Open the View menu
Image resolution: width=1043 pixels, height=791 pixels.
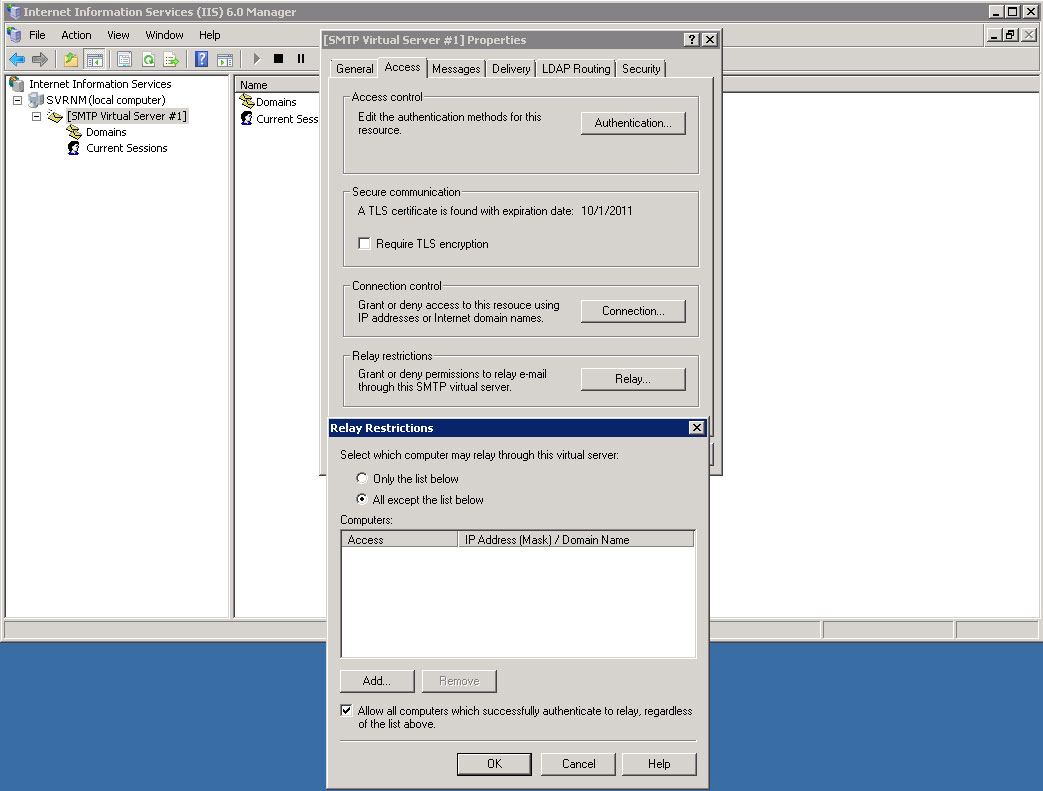click(x=118, y=35)
